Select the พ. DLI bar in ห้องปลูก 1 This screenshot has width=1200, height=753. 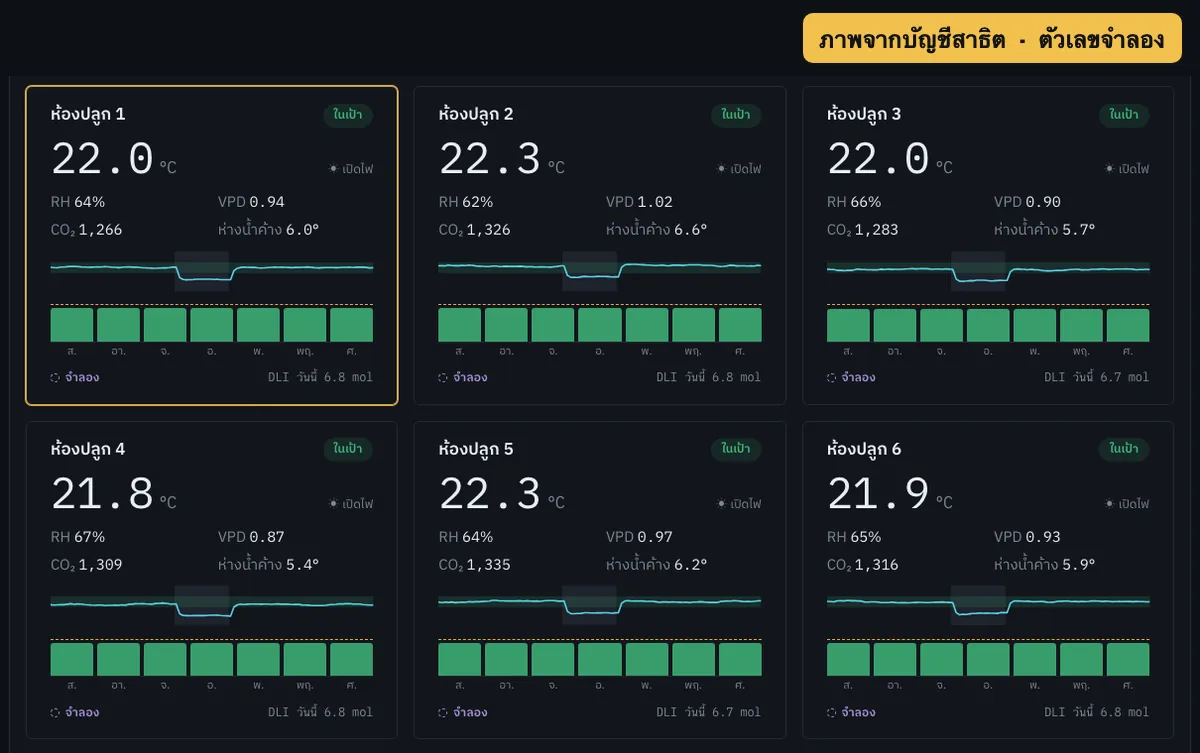258,325
